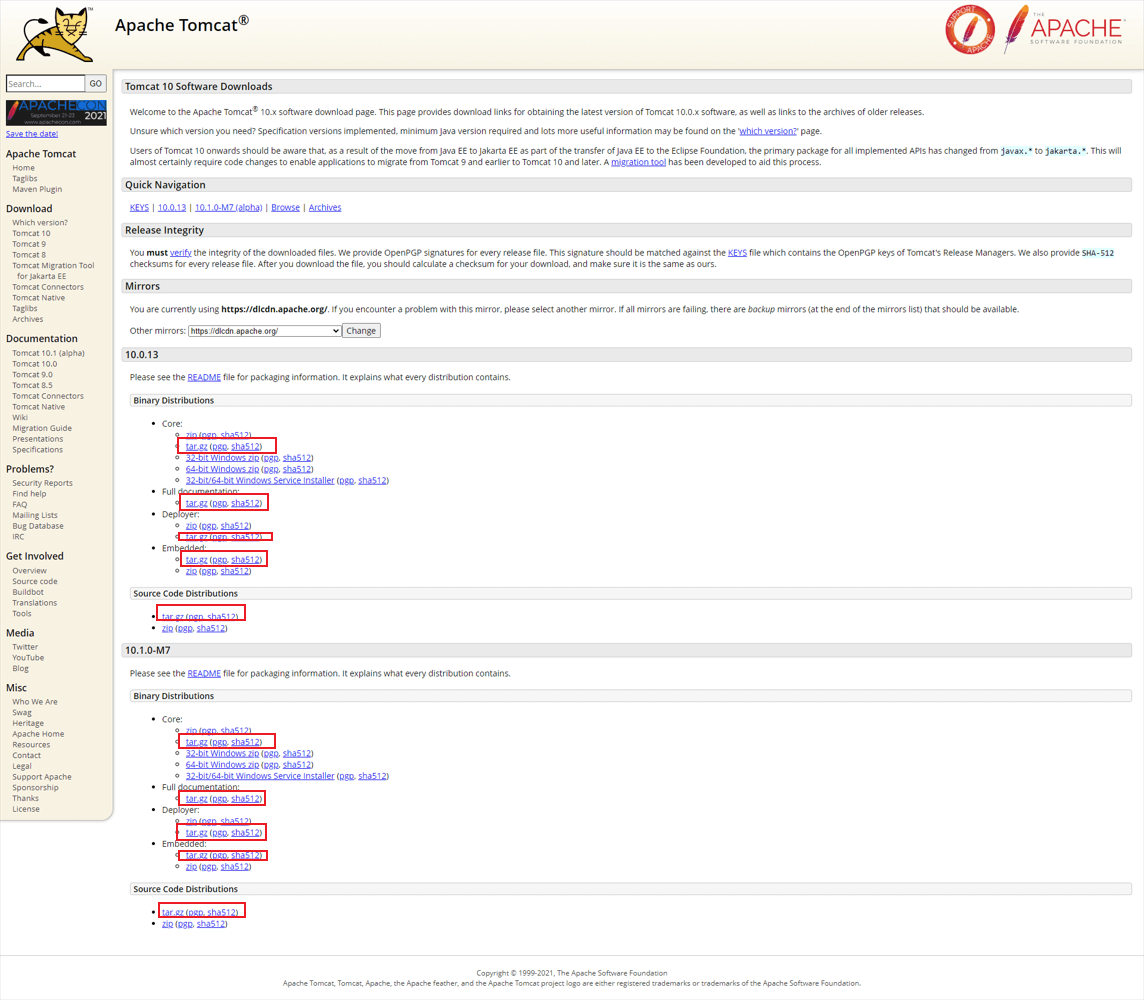Jump to 10.1.0-M7 (alpha) quick link
The height and width of the screenshot is (1000, 1144).
(228, 207)
